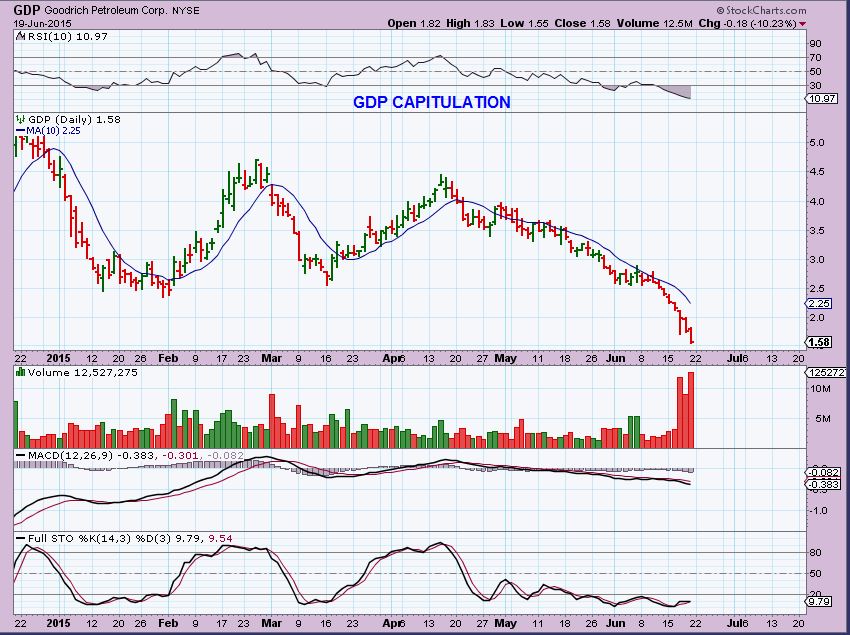Click the 70 RSI axis label

coord(815,57)
